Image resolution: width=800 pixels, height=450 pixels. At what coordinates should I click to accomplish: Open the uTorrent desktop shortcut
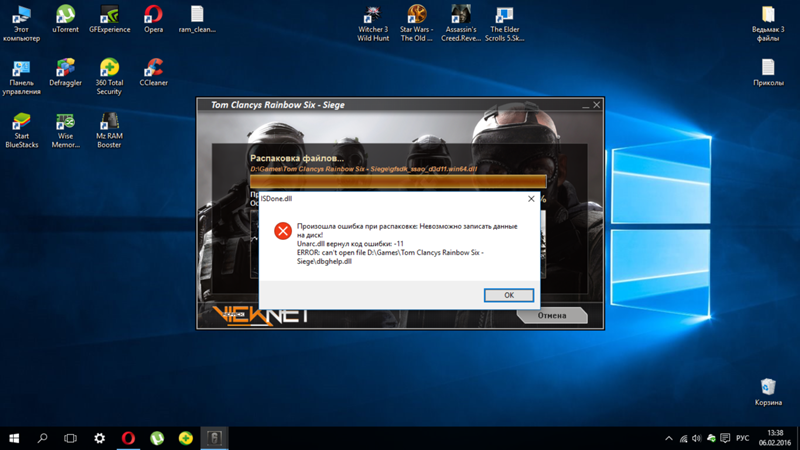pyautogui.click(x=65, y=19)
